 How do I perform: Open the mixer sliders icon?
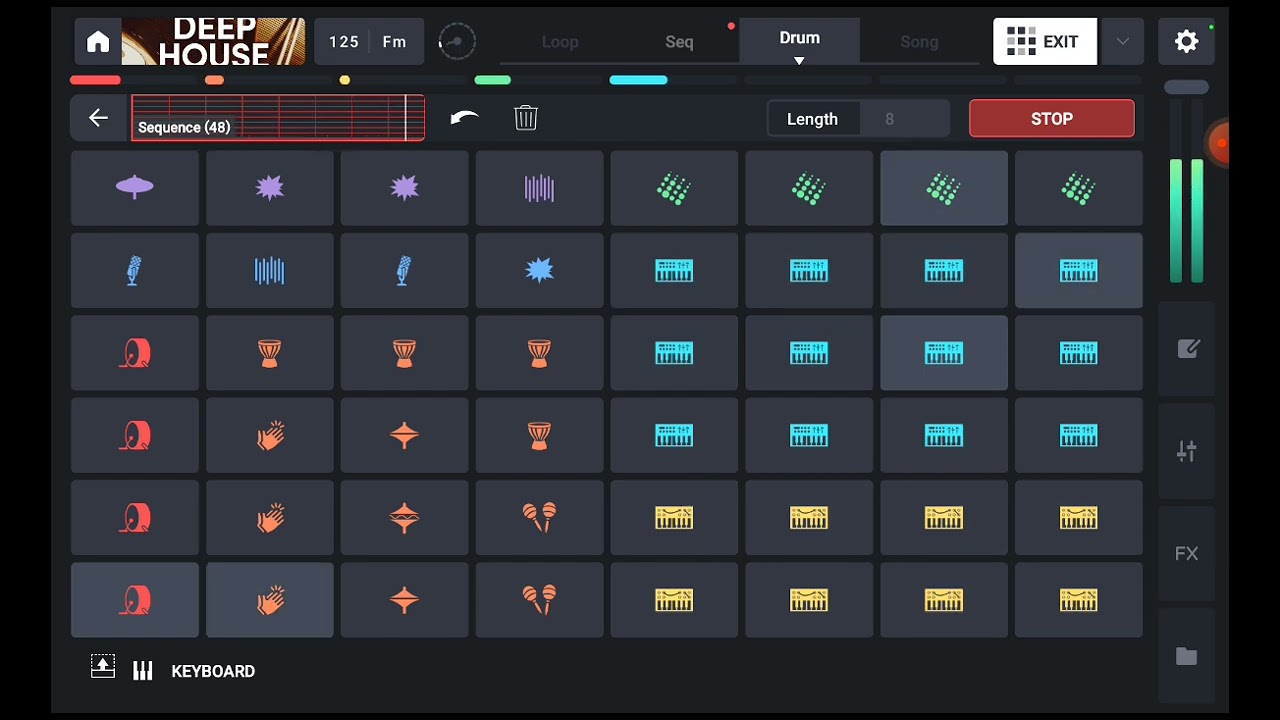(x=1187, y=451)
